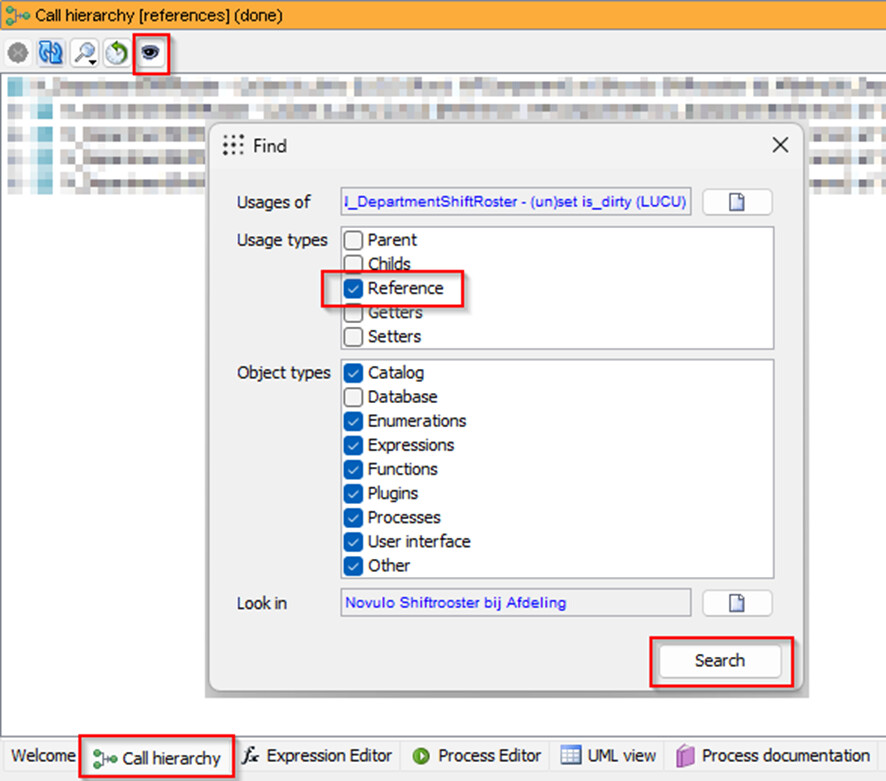
Task: Uncheck the Expressions object type
Action: click(353, 445)
